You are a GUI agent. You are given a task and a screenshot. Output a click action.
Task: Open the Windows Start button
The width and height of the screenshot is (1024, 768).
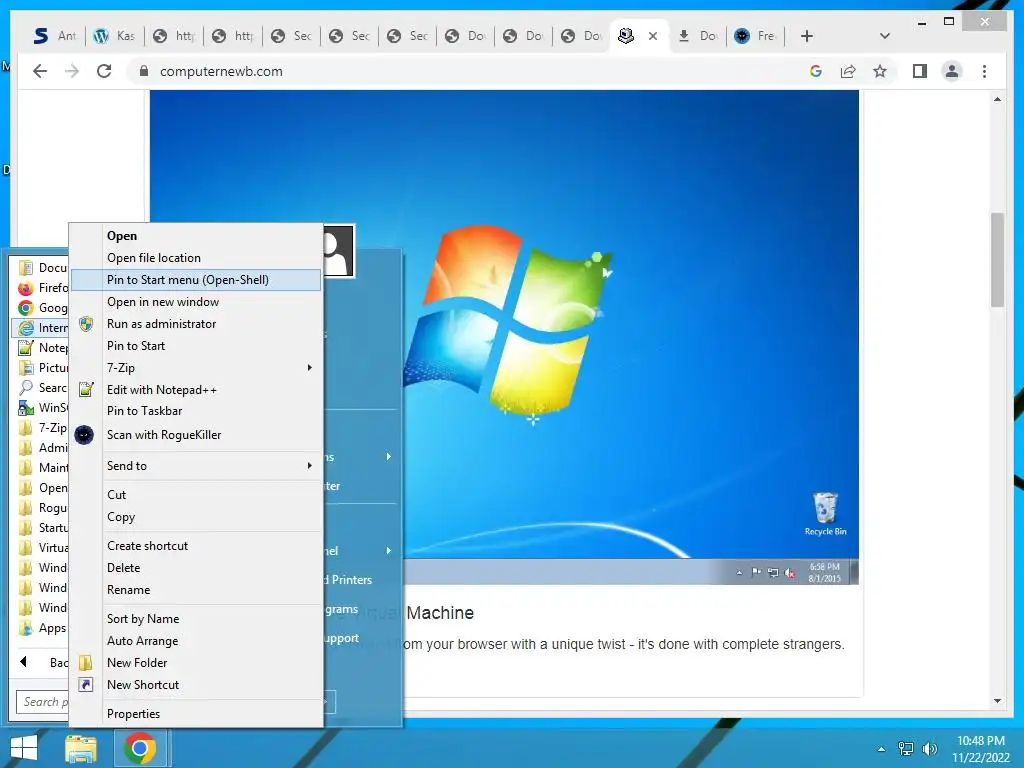[x=24, y=748]
